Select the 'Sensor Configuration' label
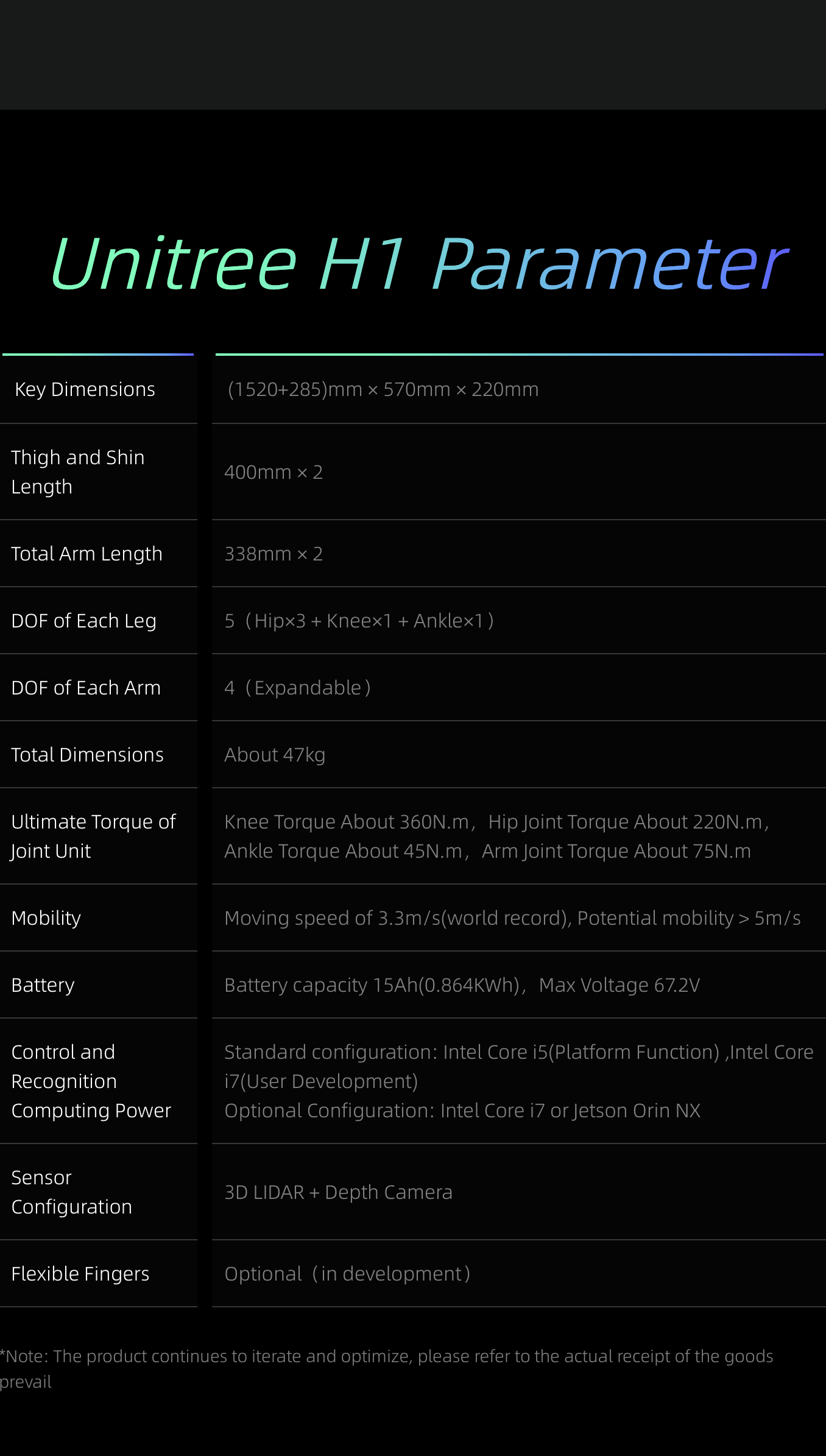 (x=71, y=1192)
